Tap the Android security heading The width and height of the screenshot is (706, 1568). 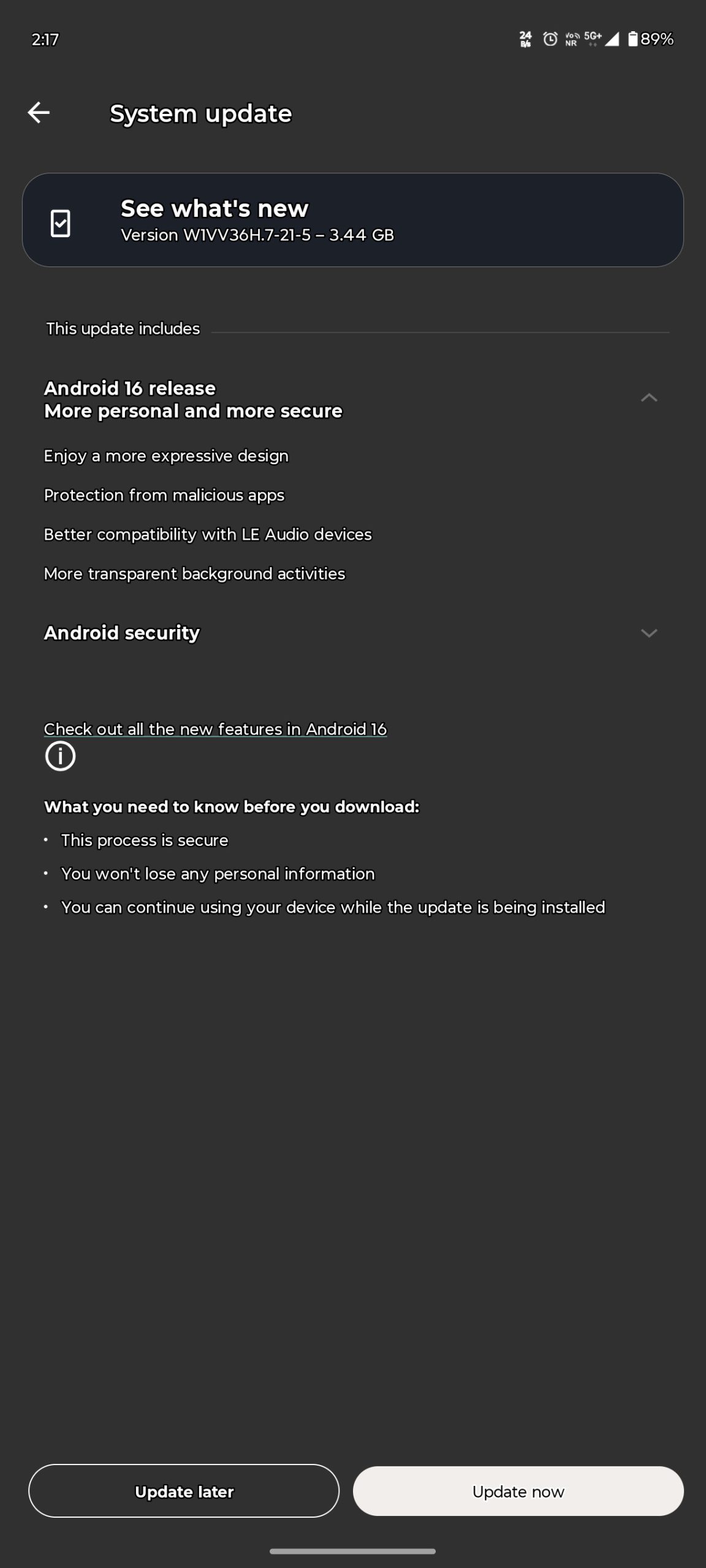(122, 633)
